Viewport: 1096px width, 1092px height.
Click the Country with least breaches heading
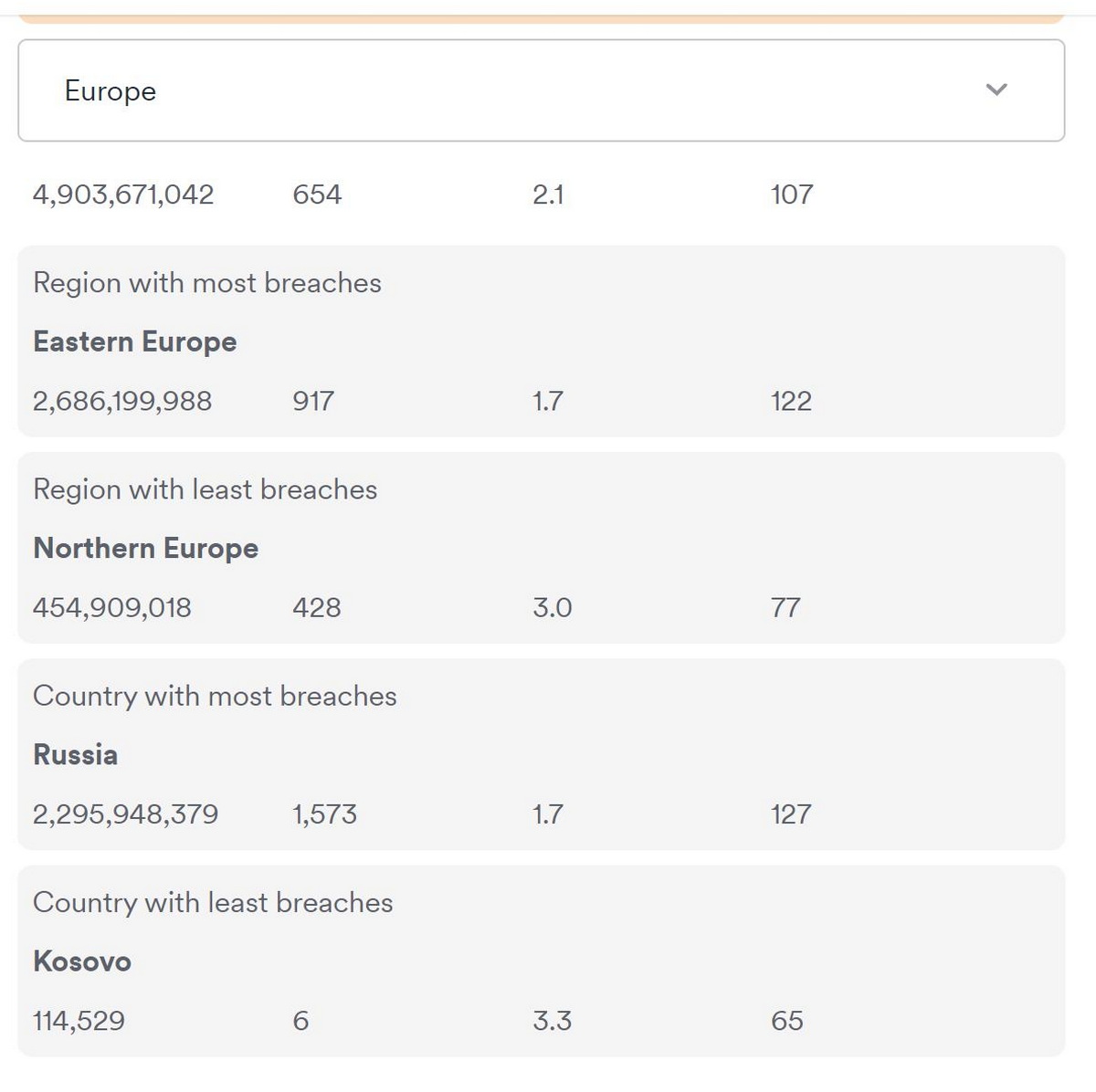pyautogui.click(x=213, y=902)
